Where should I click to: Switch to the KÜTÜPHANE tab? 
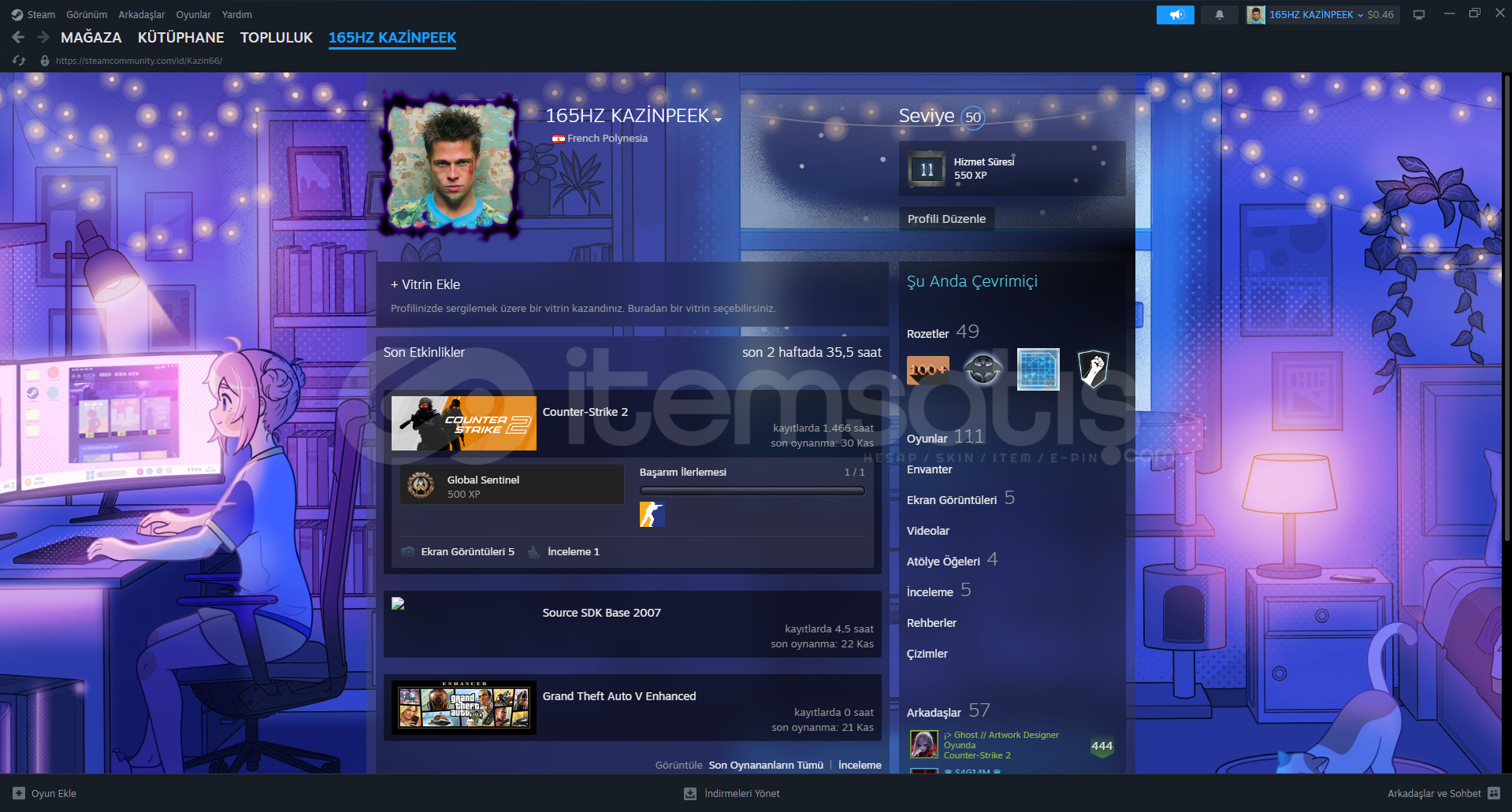tap(180, 37)
